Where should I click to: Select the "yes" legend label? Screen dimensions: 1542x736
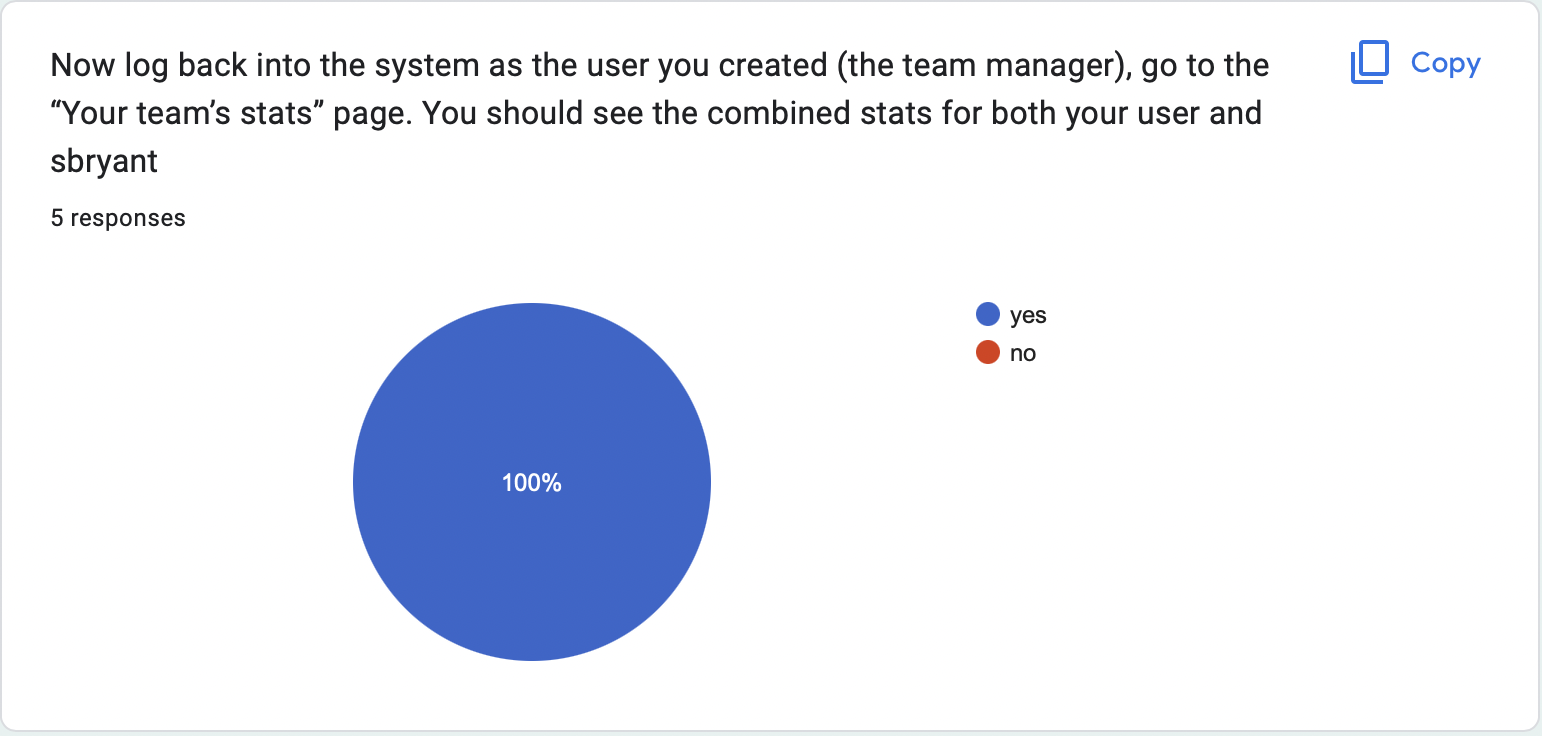(x=1028, y=315)
